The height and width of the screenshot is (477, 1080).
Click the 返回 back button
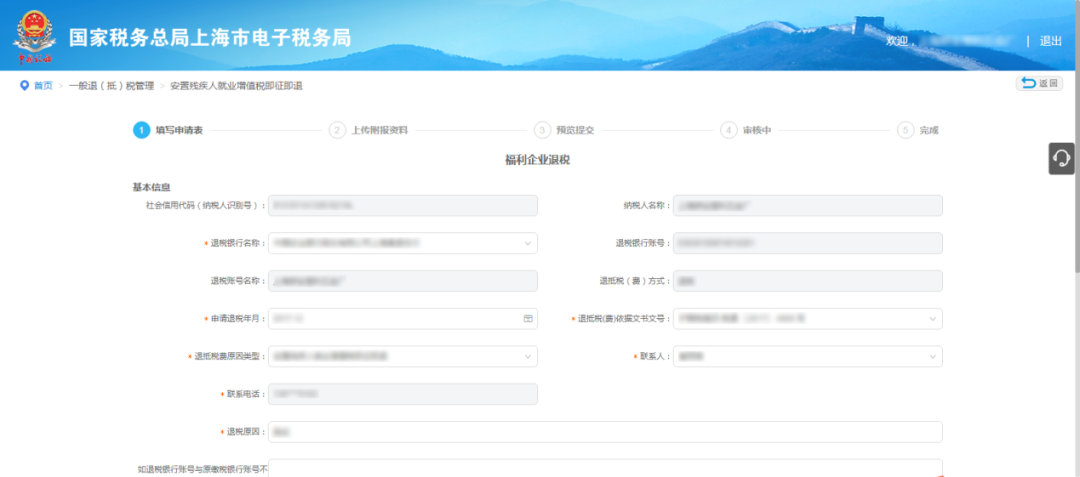(1039, 83)
